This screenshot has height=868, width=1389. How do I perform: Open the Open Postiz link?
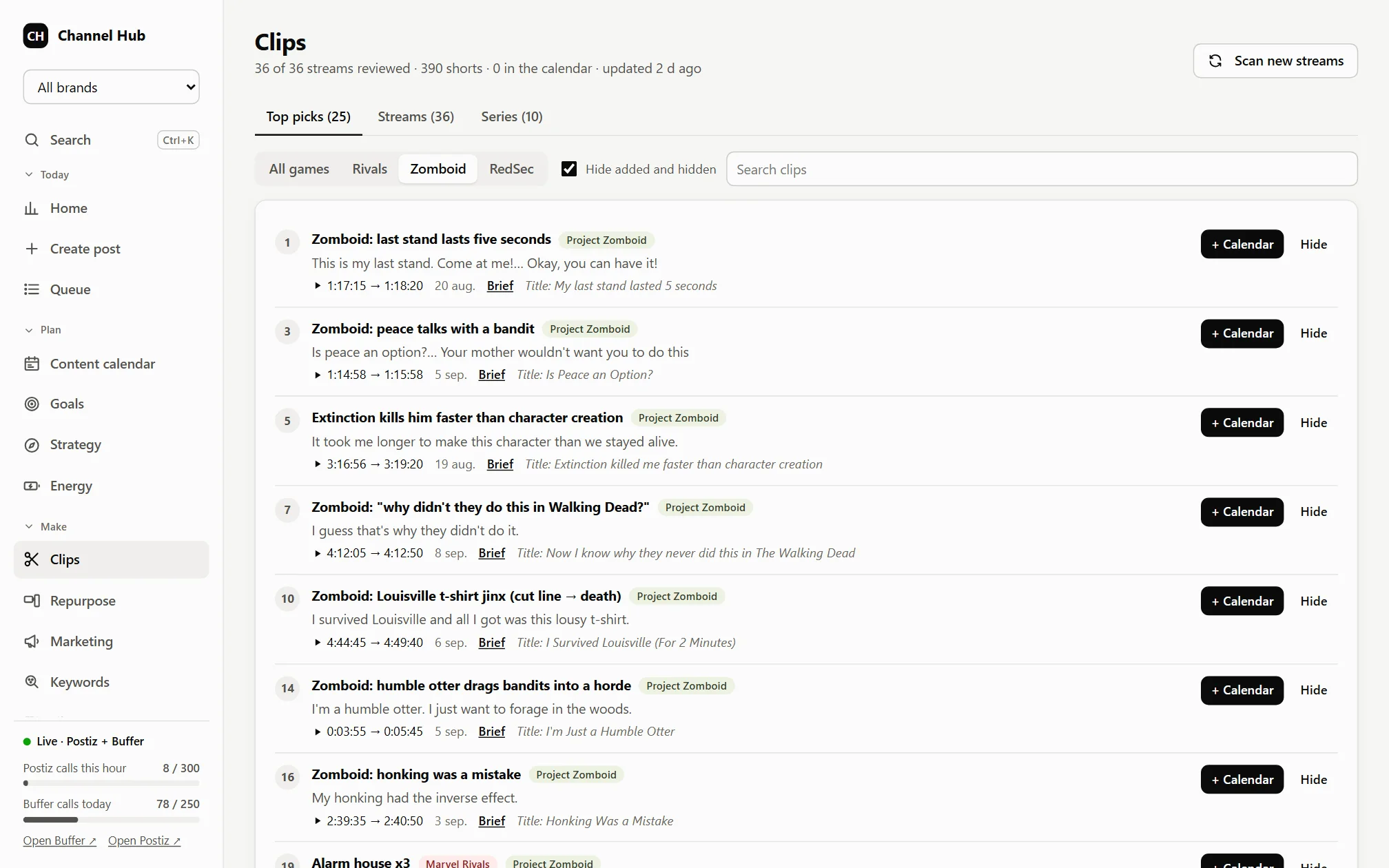tap(145, 841)
